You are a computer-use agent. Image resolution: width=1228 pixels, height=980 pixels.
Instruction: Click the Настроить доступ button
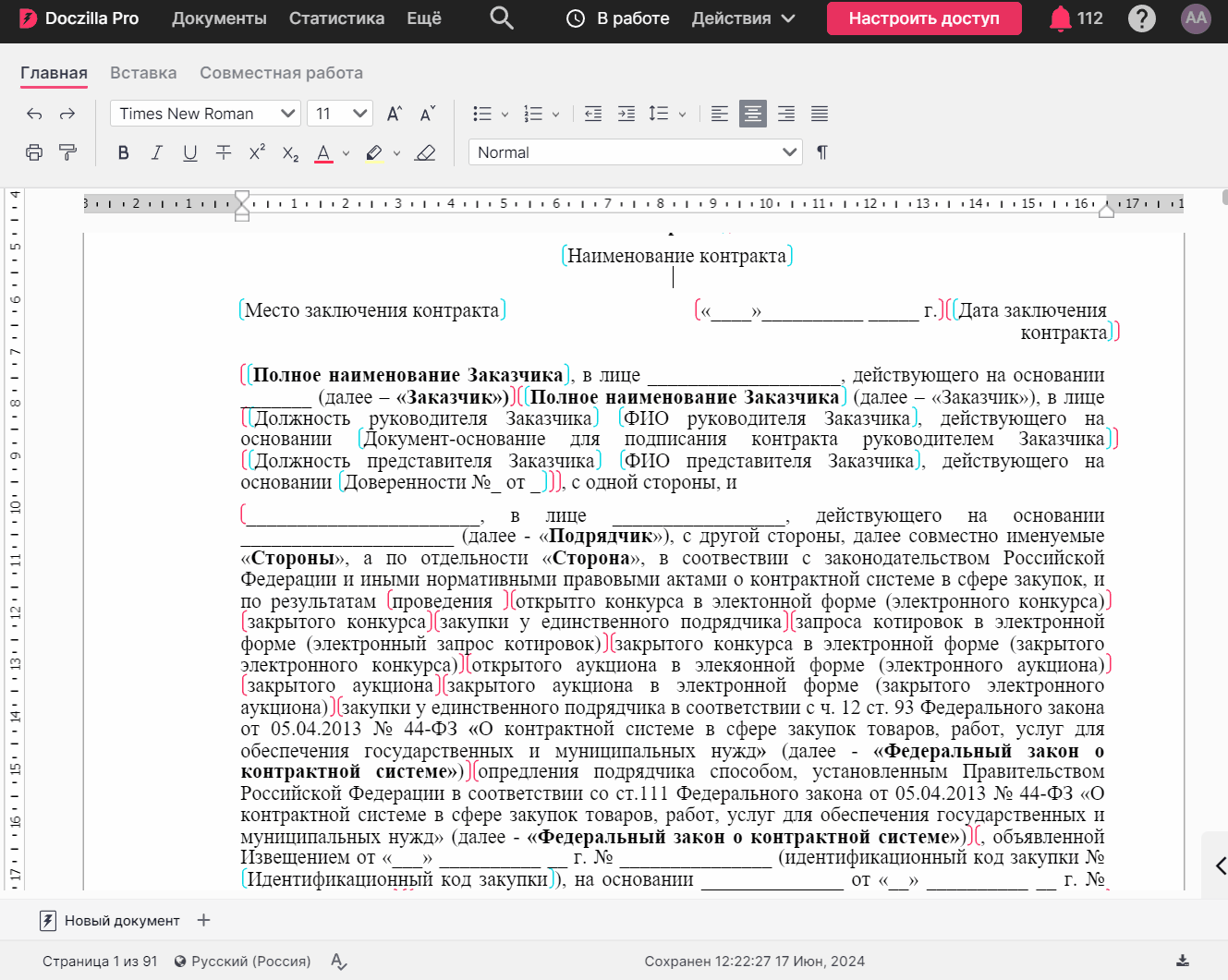[924, 18]
